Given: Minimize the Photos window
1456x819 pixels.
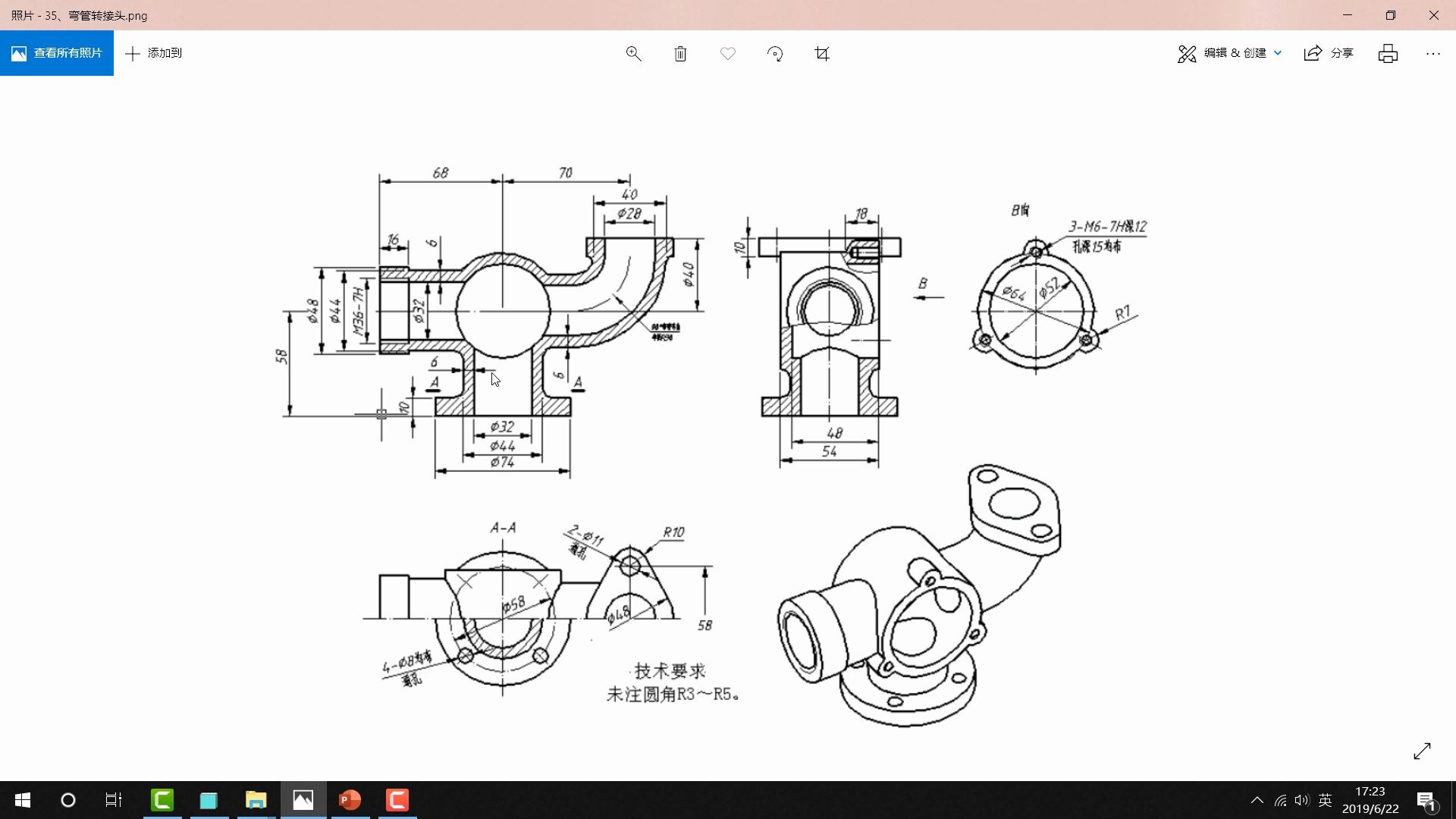Looking at the screenshot, I should click(x=1348, y=15).
